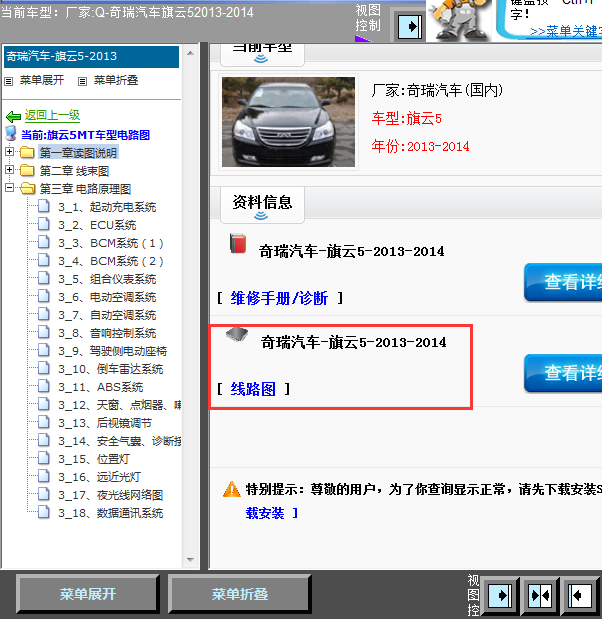Click the mechanic mascot icon
602x619 pixels.
point(460,20)
